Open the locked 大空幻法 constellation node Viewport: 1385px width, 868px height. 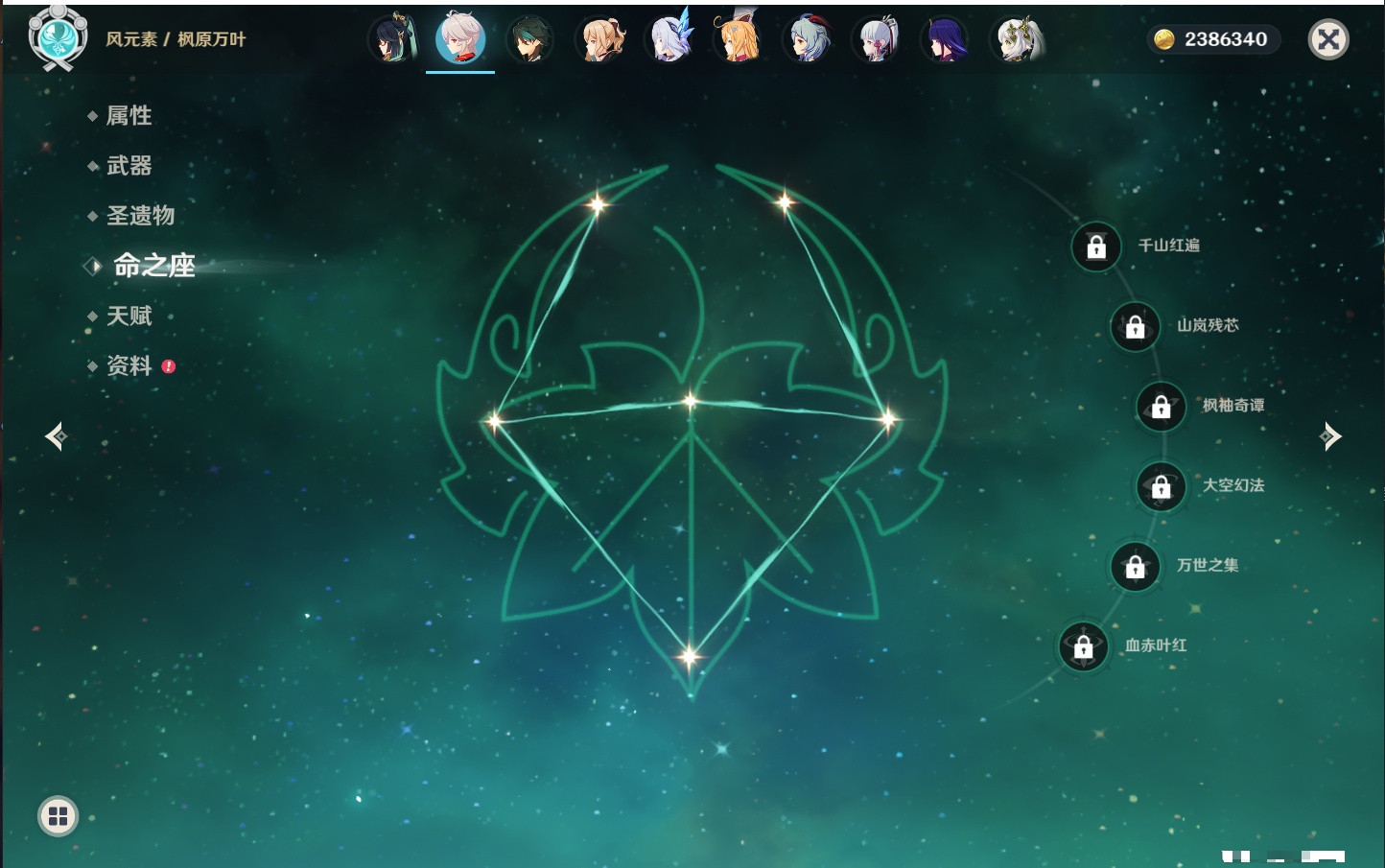click(1162, 486)
